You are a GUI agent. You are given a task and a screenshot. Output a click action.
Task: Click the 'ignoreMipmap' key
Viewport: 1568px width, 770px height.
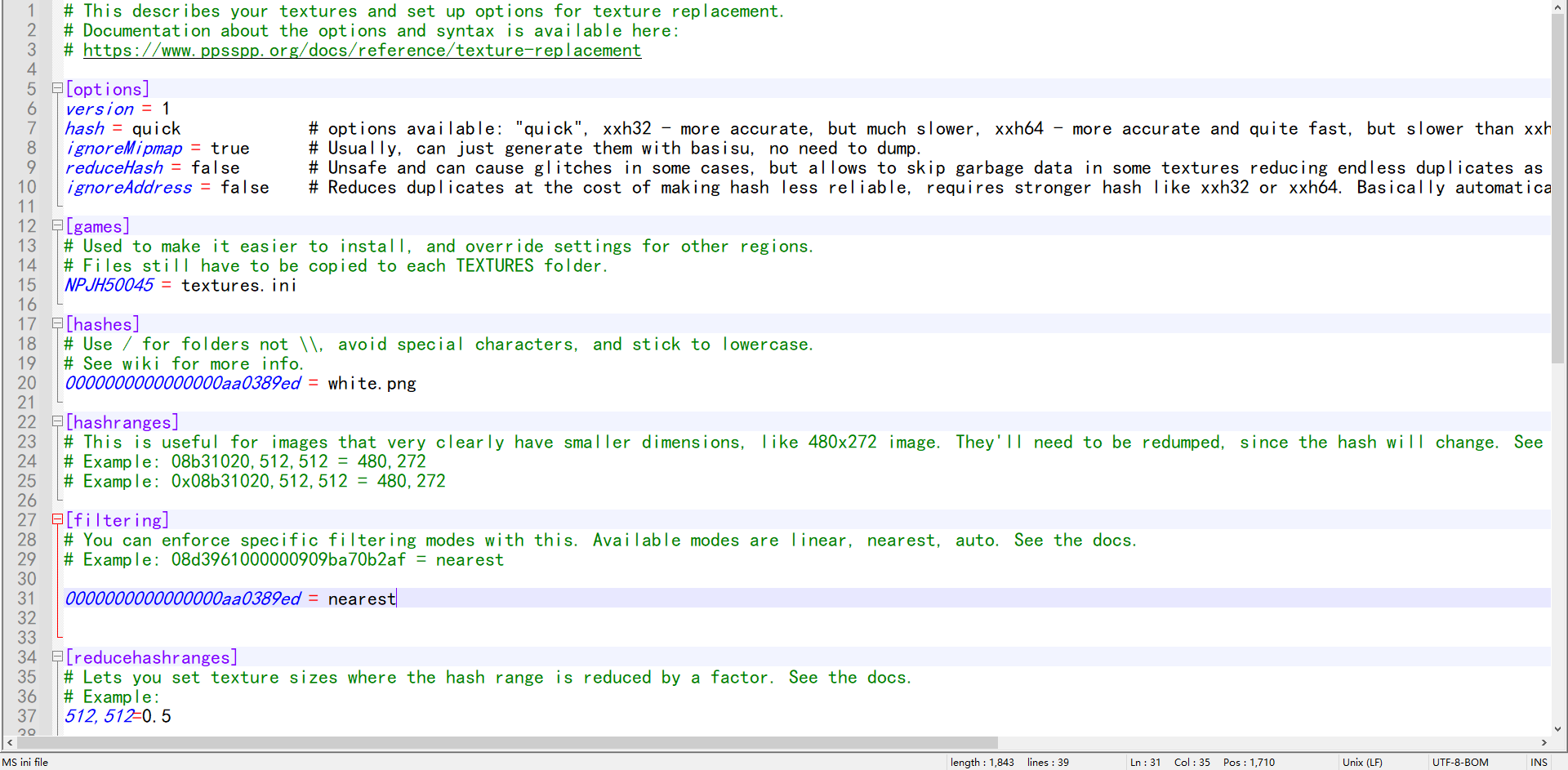[124, 148]
